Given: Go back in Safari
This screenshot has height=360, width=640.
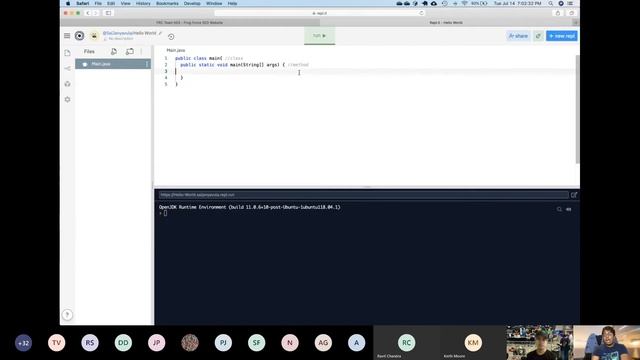Looking at the screenshot, I should click(87, 13).
